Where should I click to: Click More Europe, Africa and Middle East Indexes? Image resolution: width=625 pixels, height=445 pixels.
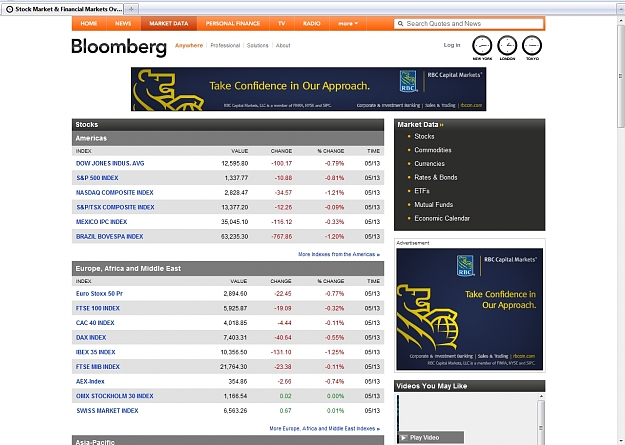tap(324, 428)
